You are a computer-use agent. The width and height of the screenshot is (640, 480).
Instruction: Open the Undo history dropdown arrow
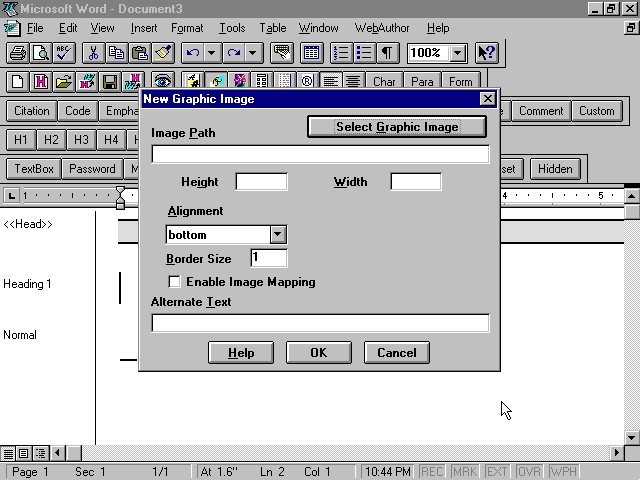click(x=213, y=53)
